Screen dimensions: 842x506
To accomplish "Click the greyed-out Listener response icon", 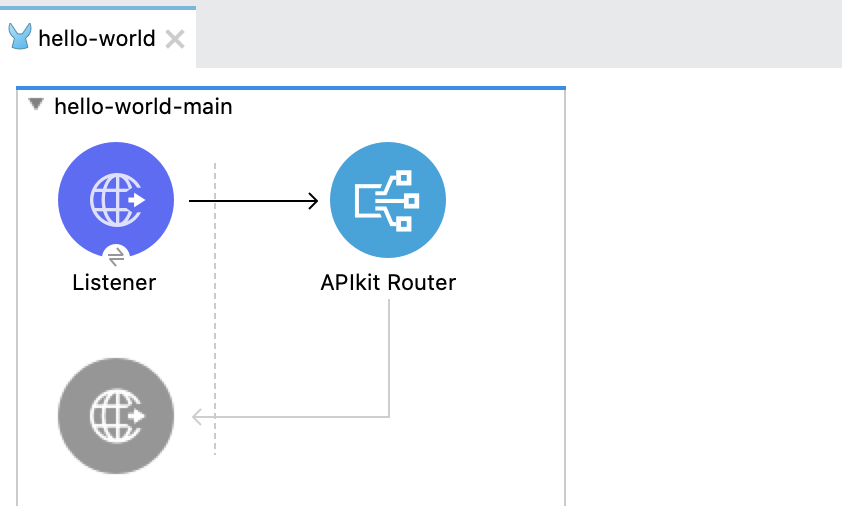I will pos(116,415).
